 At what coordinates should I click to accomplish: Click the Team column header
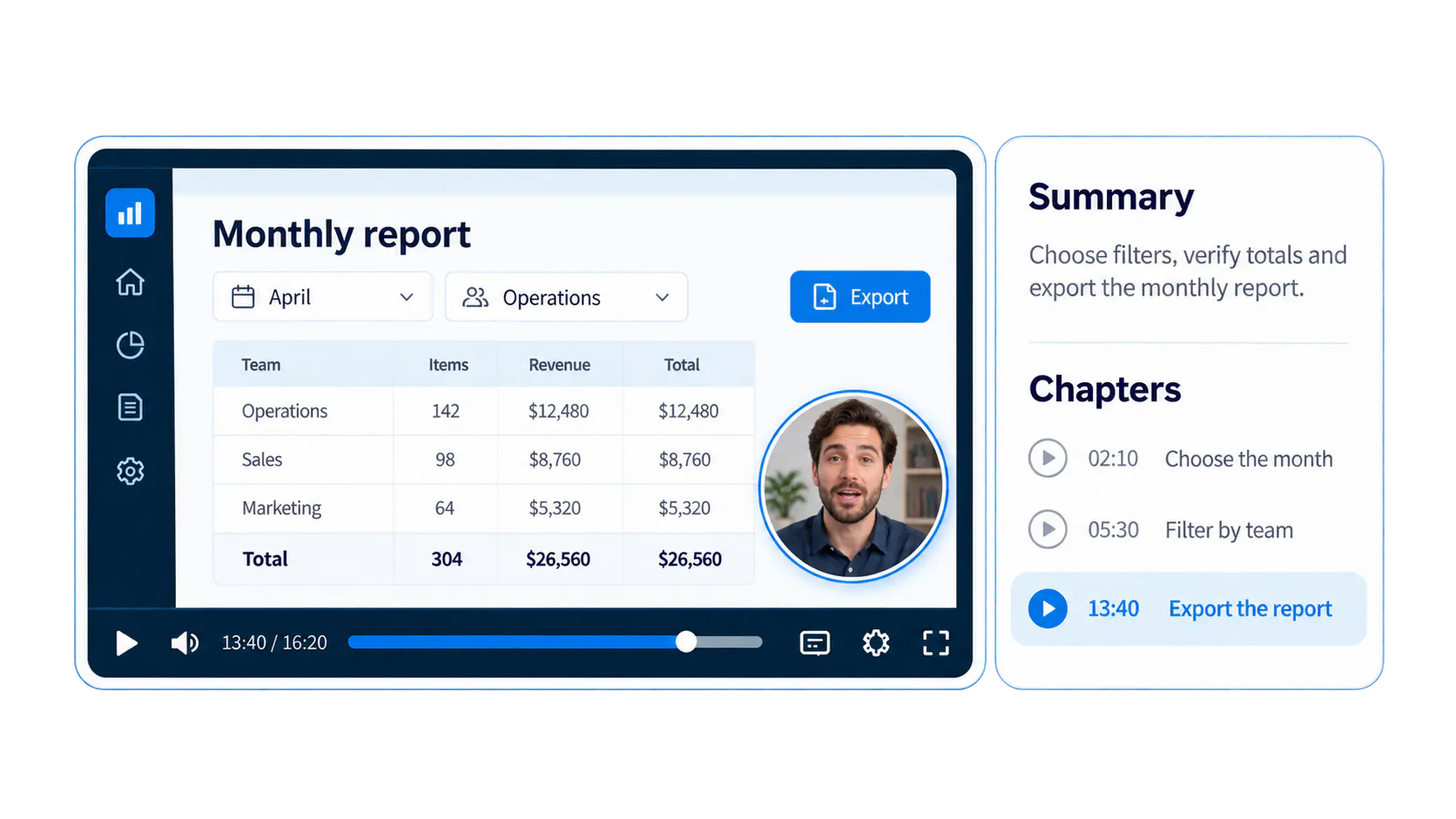pyautogui.click(x=260, y=365)
